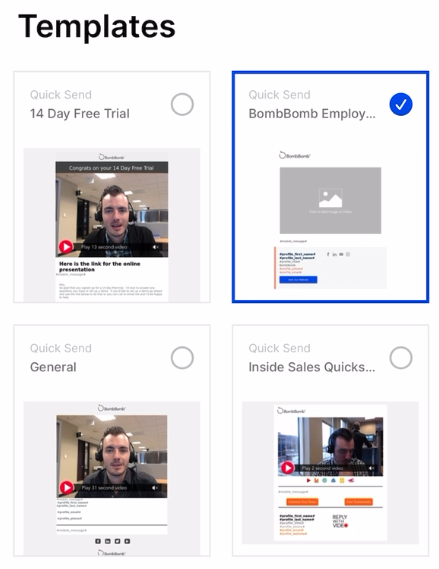This screenshot has height=569, width=439.
Task: Click the left orange button in Inside Sales preview
Action: coord(302,502)
